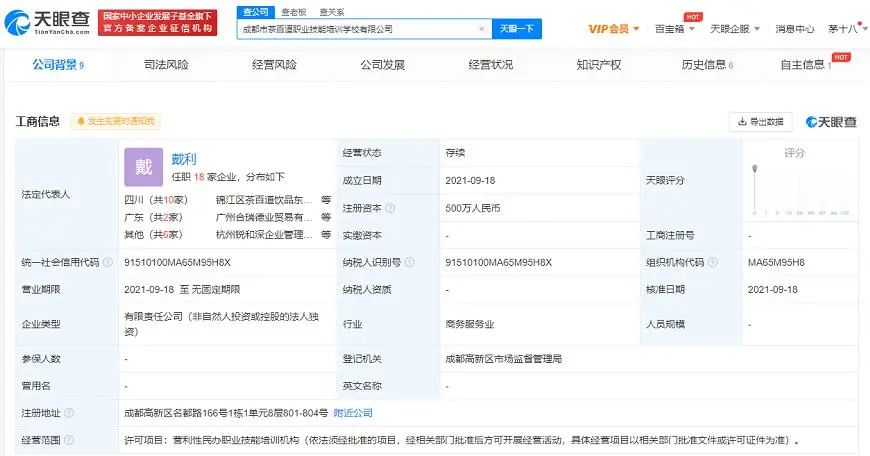
Task: Click 500万人民币 registered capital value
Action: point(473,208)
